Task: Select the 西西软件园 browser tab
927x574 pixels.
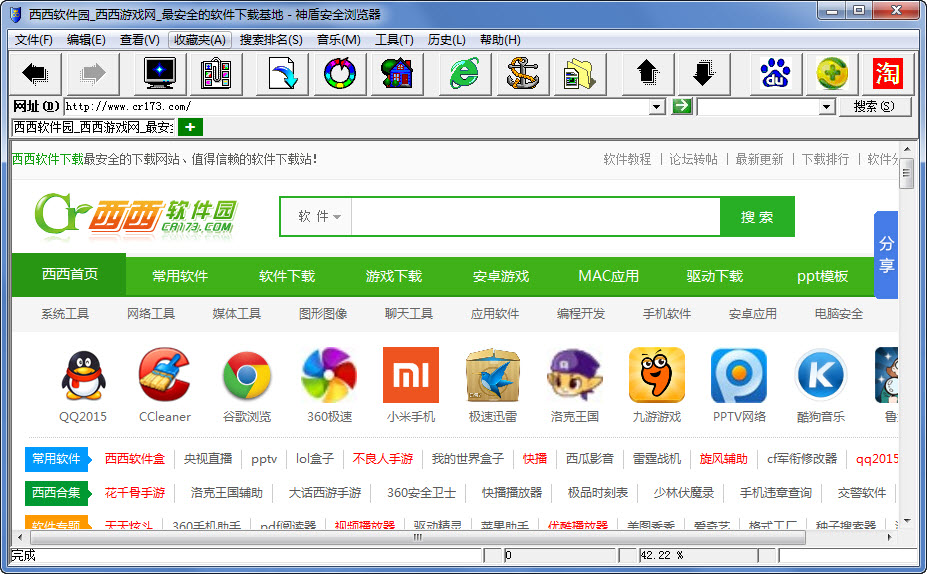Action: (93, 127)
